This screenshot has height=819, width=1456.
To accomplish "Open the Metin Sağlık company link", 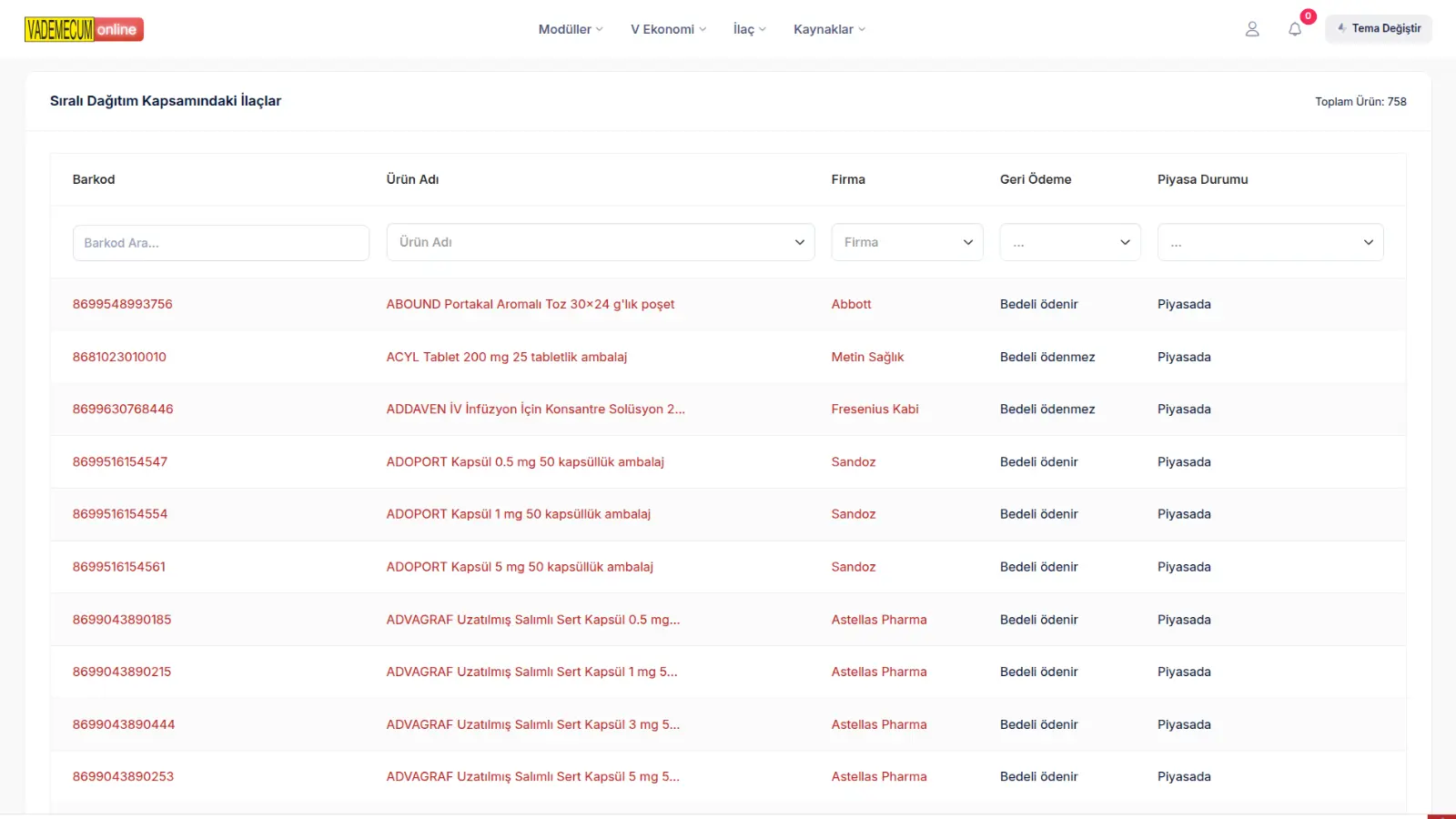I will (868, 357).
